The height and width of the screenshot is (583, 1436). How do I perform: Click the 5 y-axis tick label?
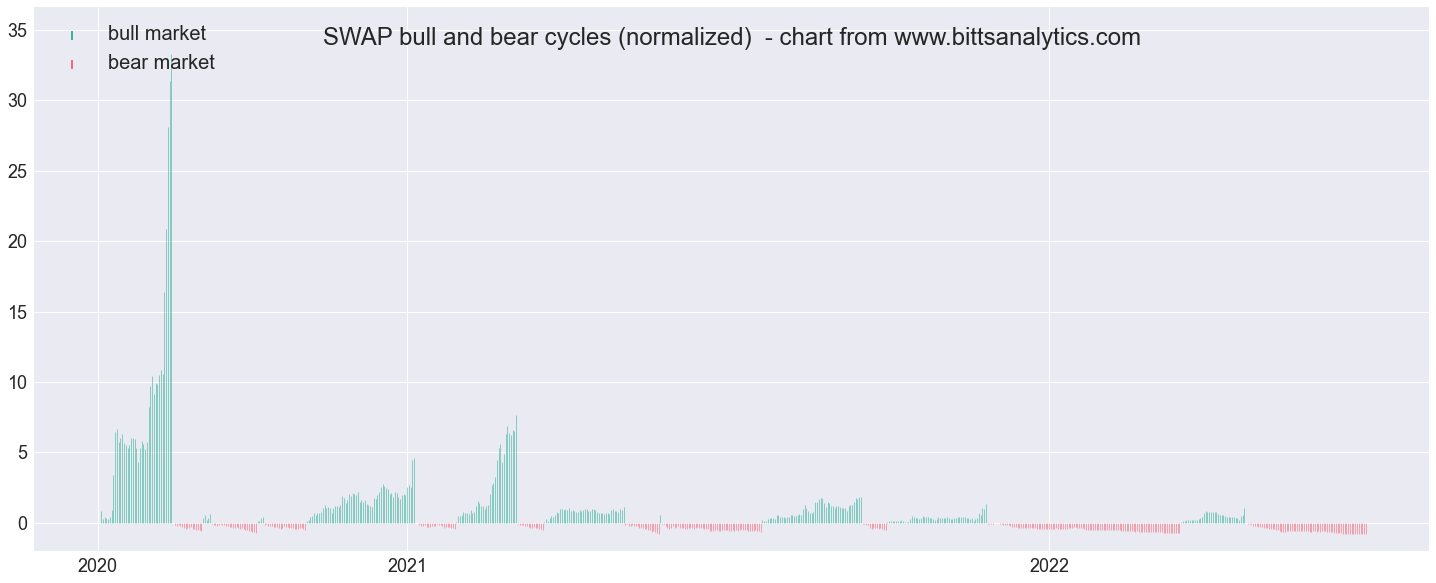pos(22,453)
